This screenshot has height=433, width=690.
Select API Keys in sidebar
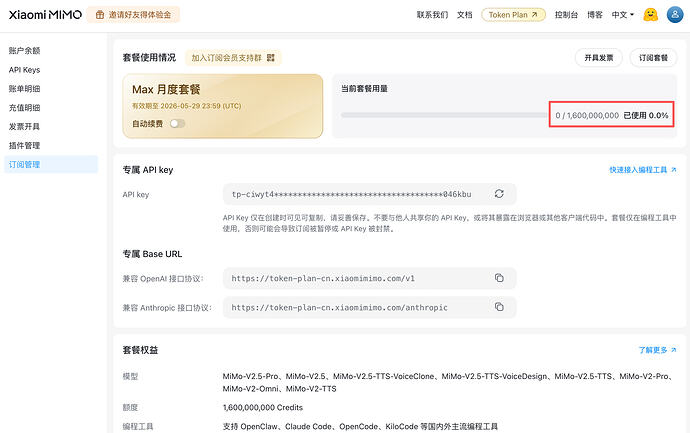tap(24, 70)
